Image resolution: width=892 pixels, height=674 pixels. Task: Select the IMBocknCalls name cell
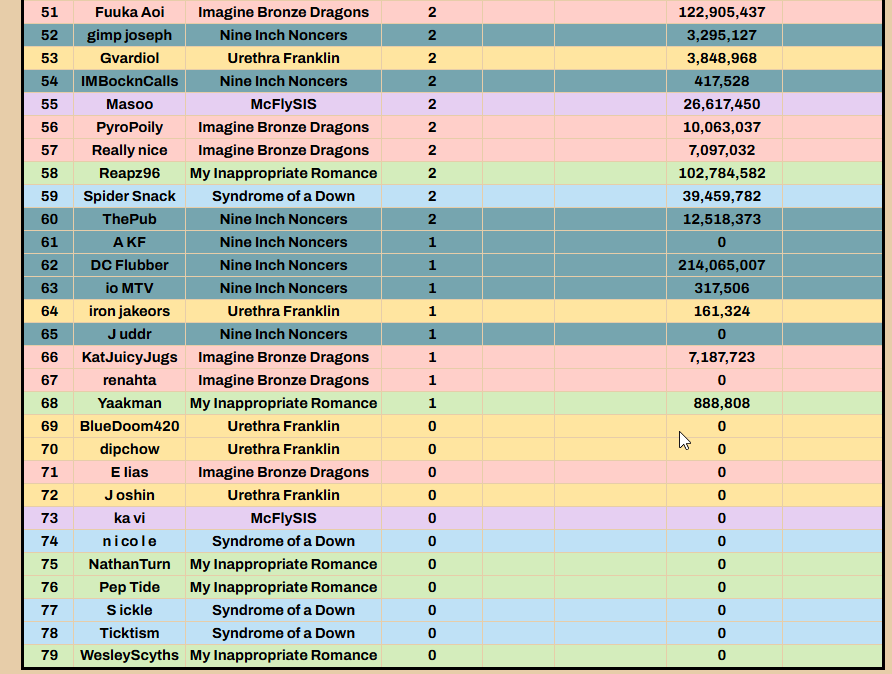tap(130, 81)
